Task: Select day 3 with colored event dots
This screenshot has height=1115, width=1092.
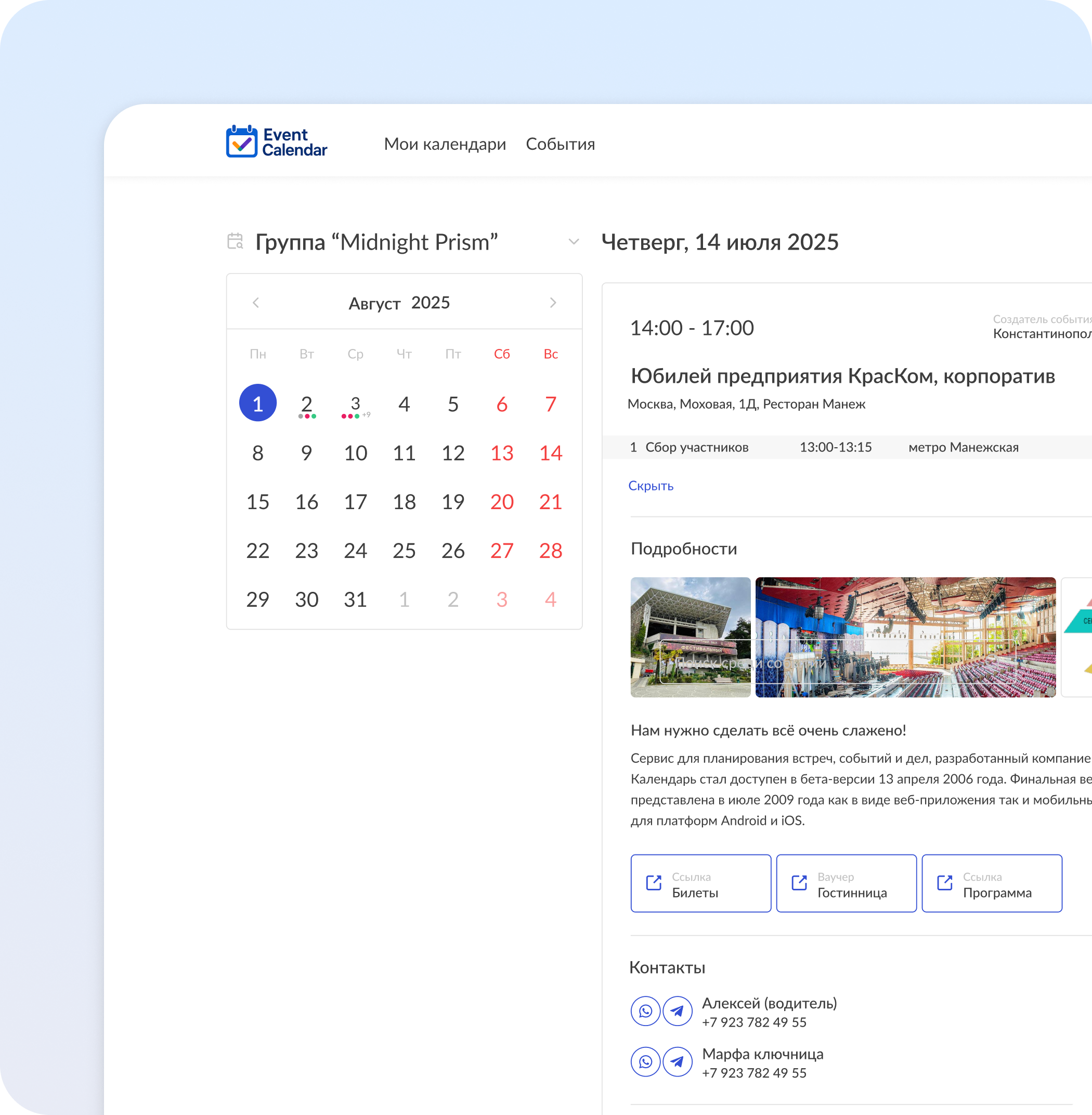Action: click(355, 405)
